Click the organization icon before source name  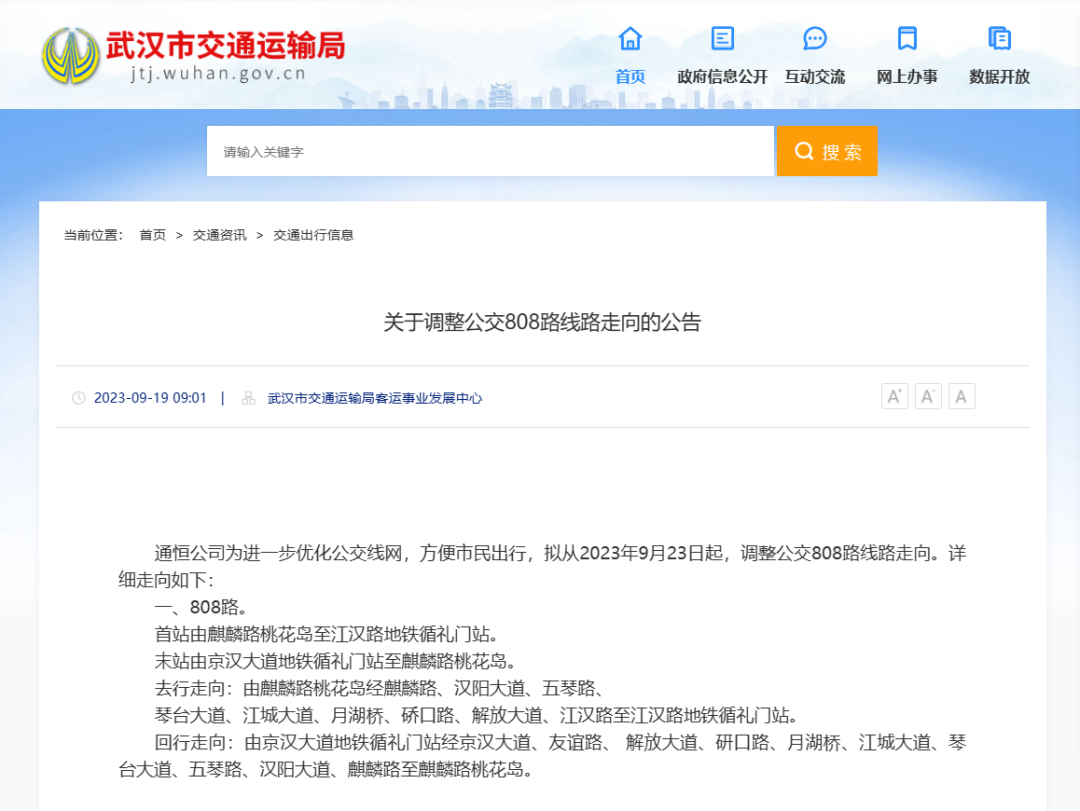tap(248, 398)
